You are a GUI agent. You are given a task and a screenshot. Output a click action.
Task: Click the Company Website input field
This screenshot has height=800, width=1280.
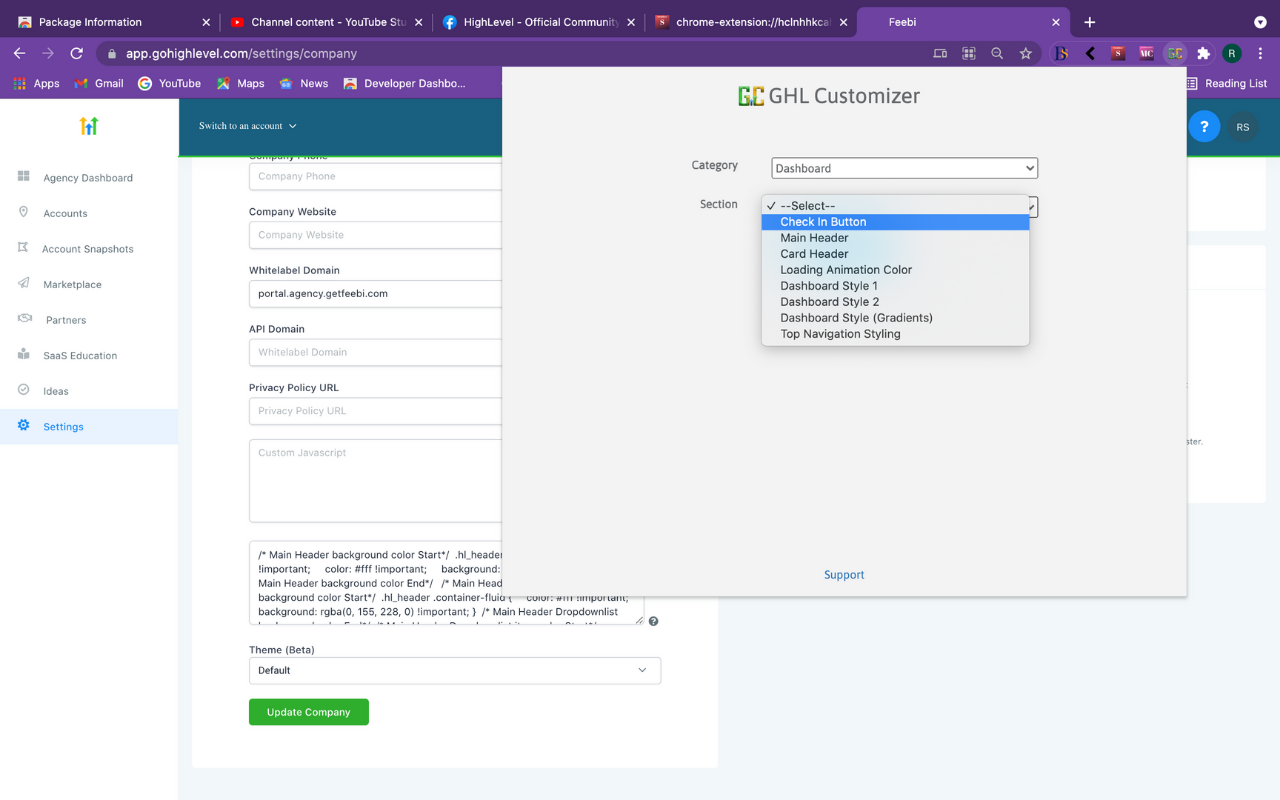pyautogui.click(x=375, y=234)
